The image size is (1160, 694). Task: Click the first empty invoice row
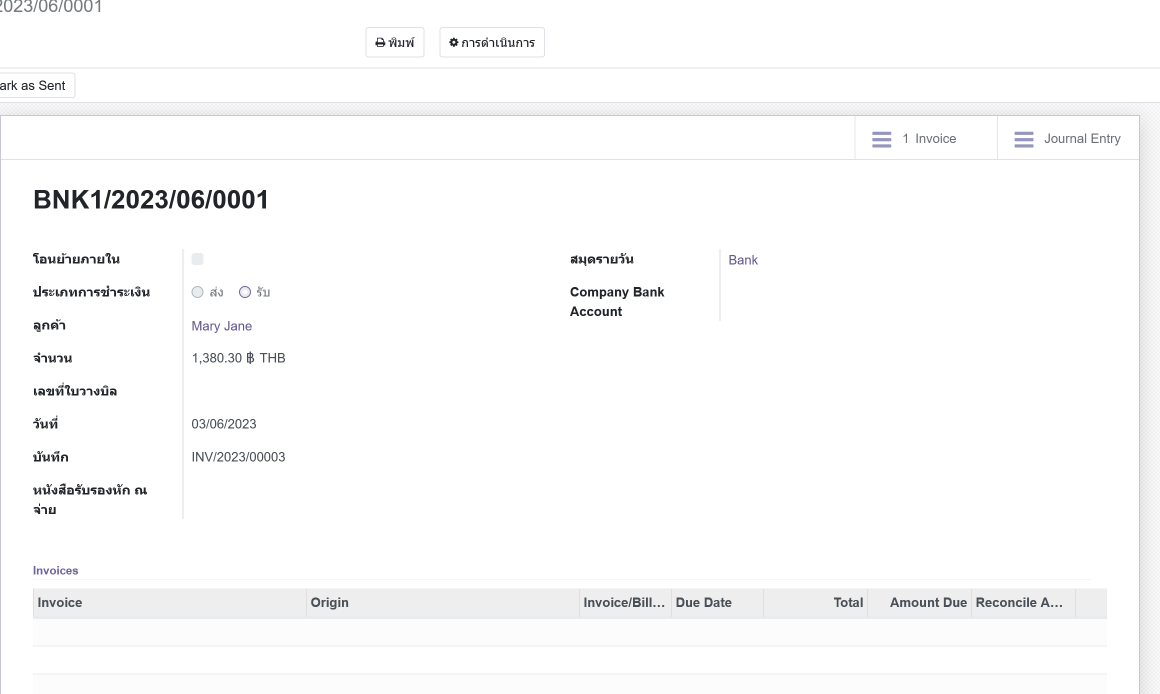coord(569,632)
